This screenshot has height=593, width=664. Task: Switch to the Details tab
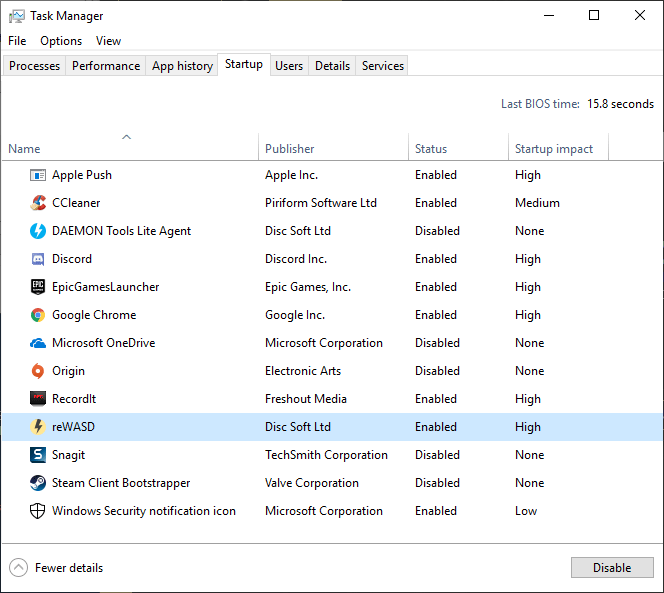[332, 66]
